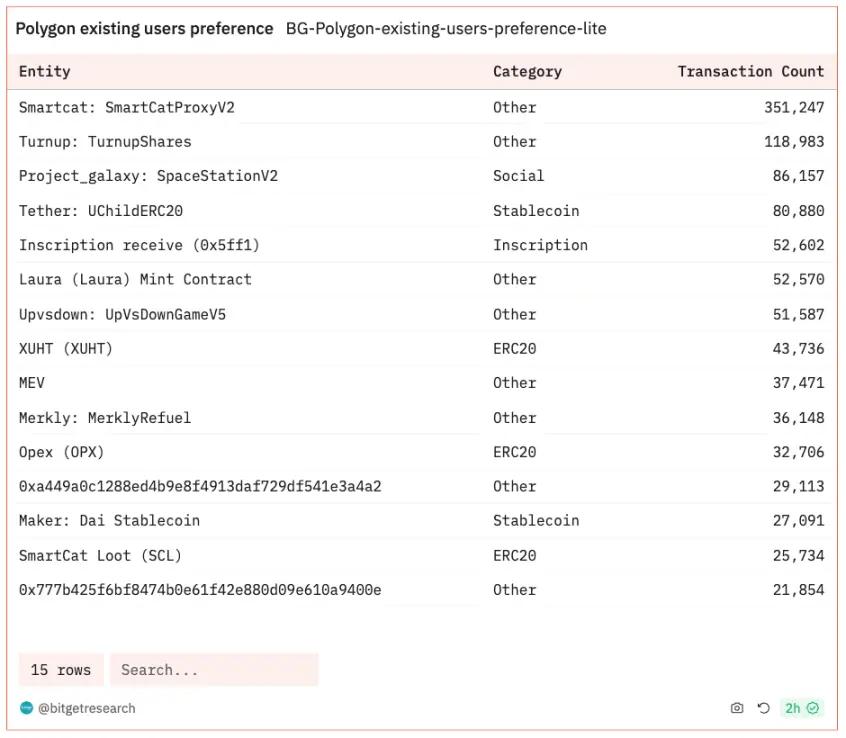Click the 0xa449a0c1288ed4b9e8f4913daf729df541e3a4a2 address cell
Viewport: 846px width, 738px height.
pos(200,486)
